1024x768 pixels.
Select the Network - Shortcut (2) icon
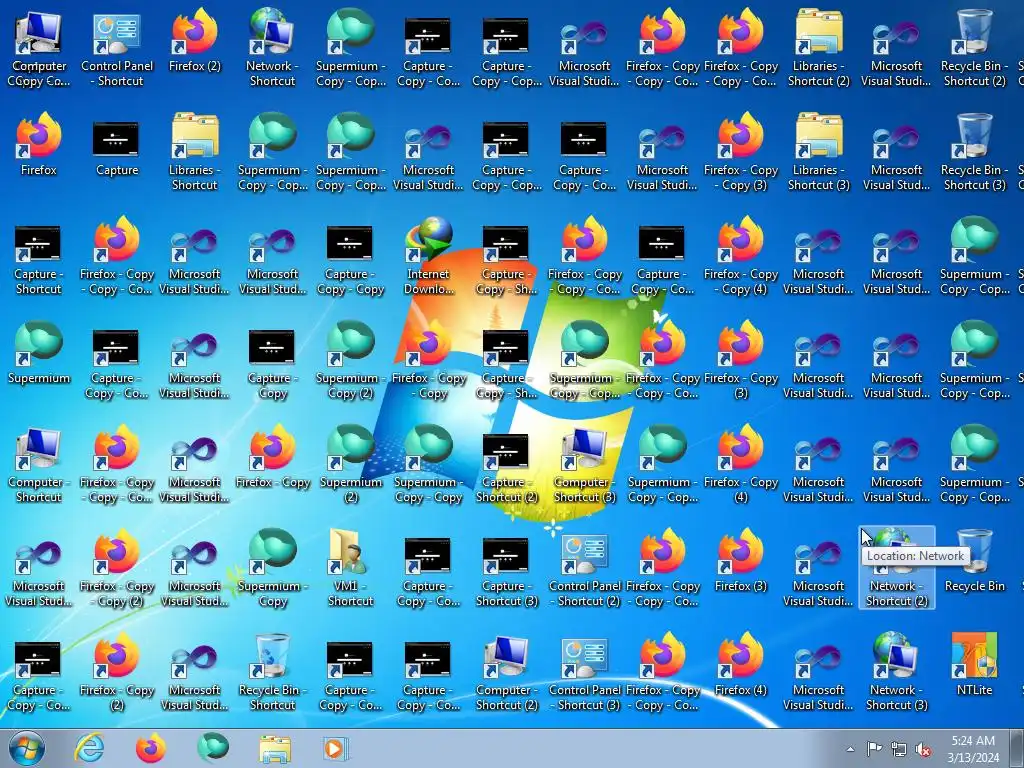(897, 567)
